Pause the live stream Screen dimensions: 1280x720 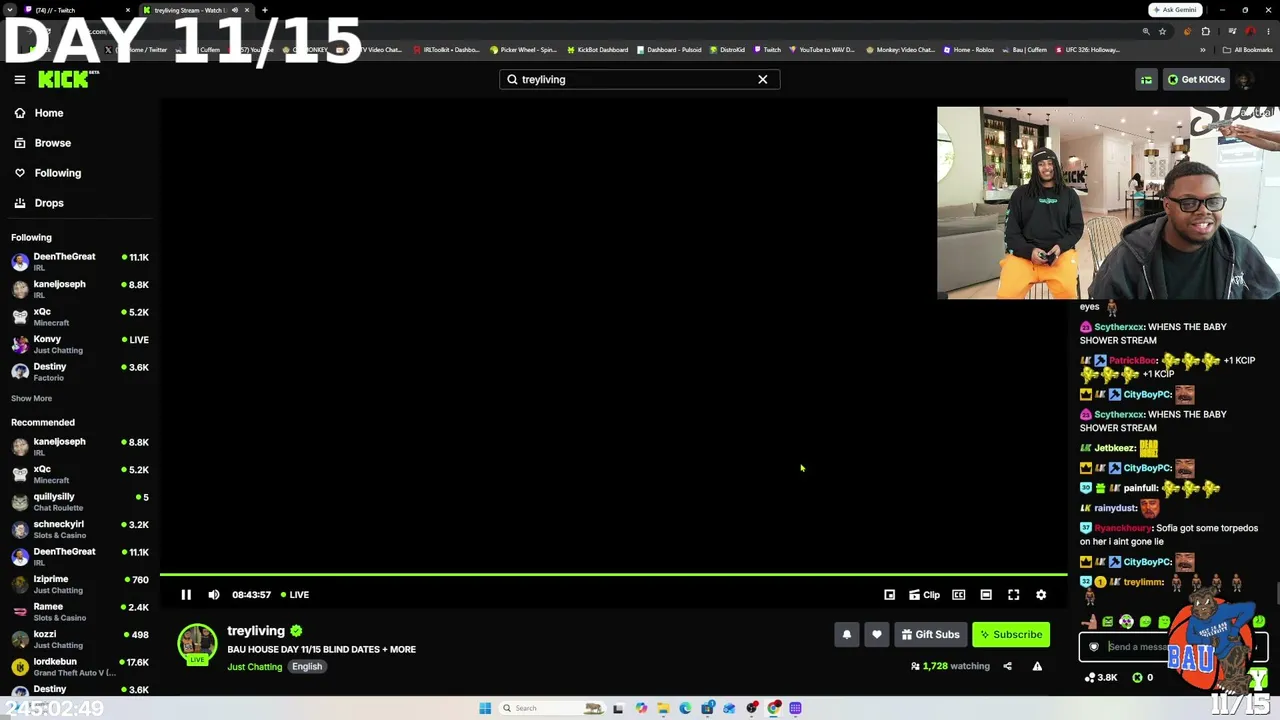pyautogui.click(x=186, y=595)
